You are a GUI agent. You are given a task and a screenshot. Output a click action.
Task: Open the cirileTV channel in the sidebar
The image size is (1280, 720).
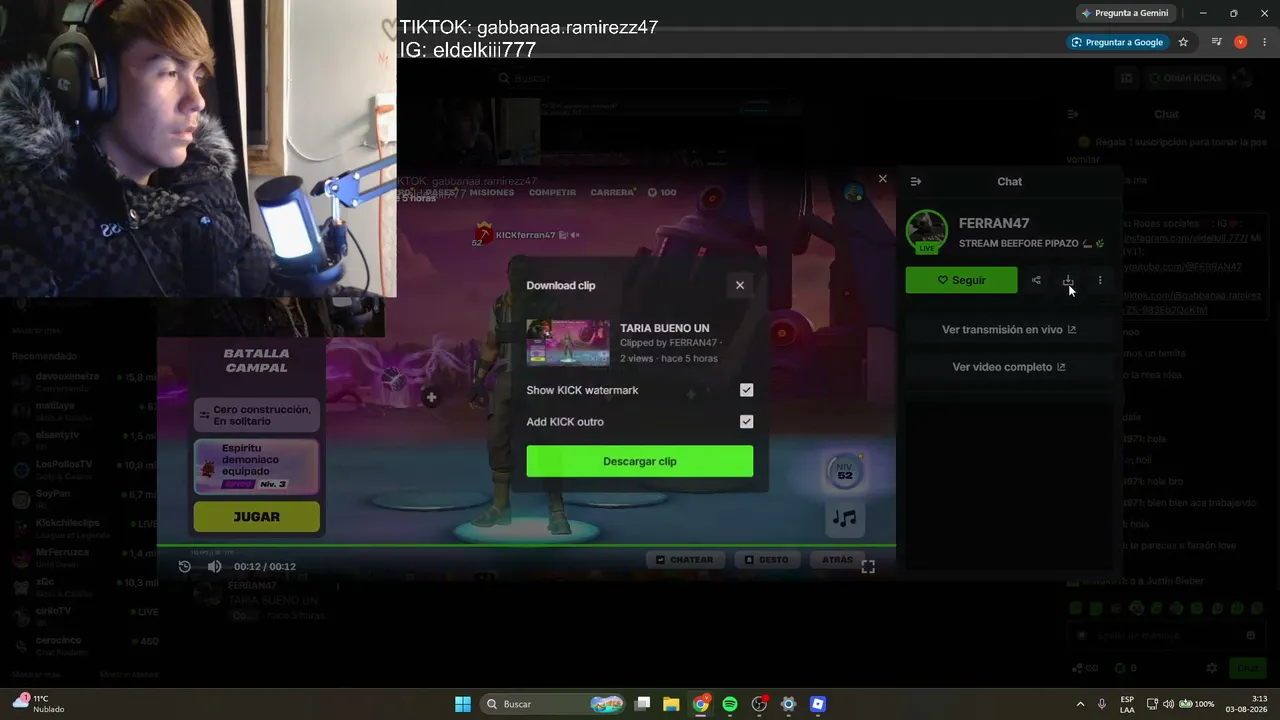[84, 615]
